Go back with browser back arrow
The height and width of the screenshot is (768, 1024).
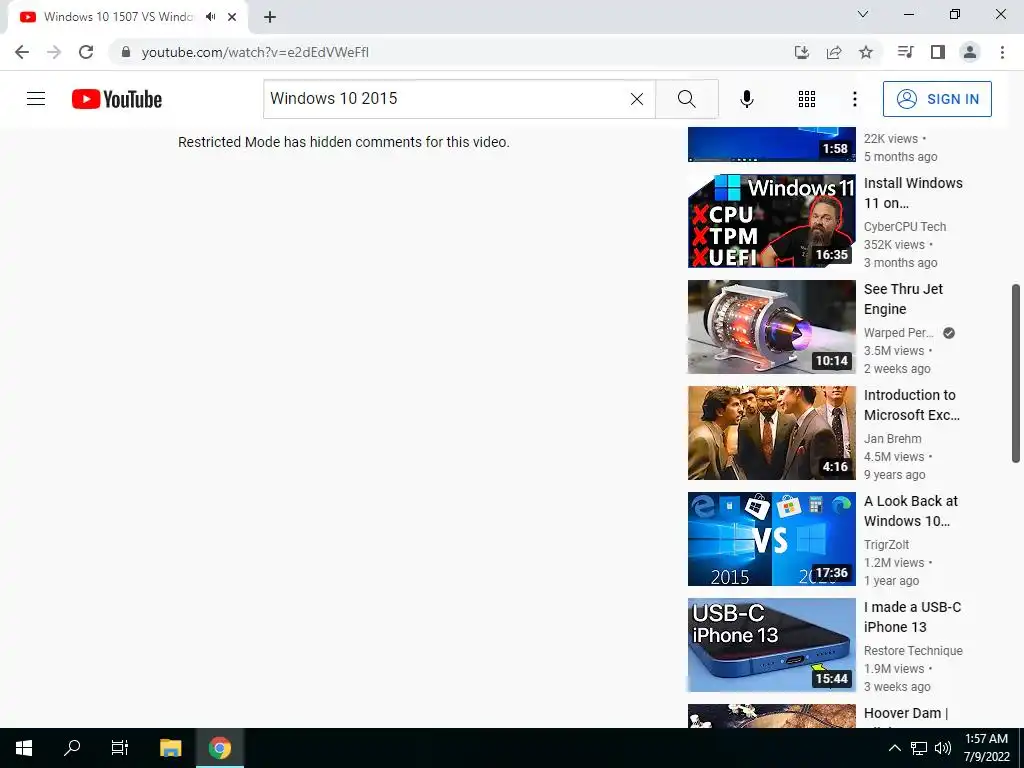[x=22, y=52]
